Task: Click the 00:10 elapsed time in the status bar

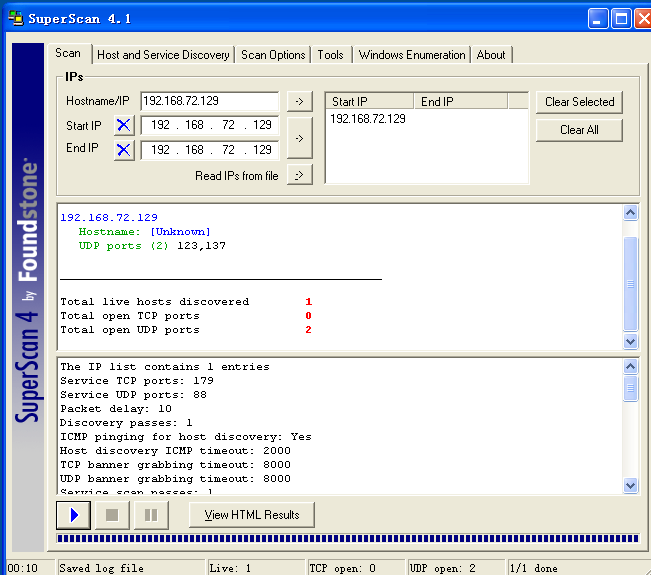Action: click(23, 568)
